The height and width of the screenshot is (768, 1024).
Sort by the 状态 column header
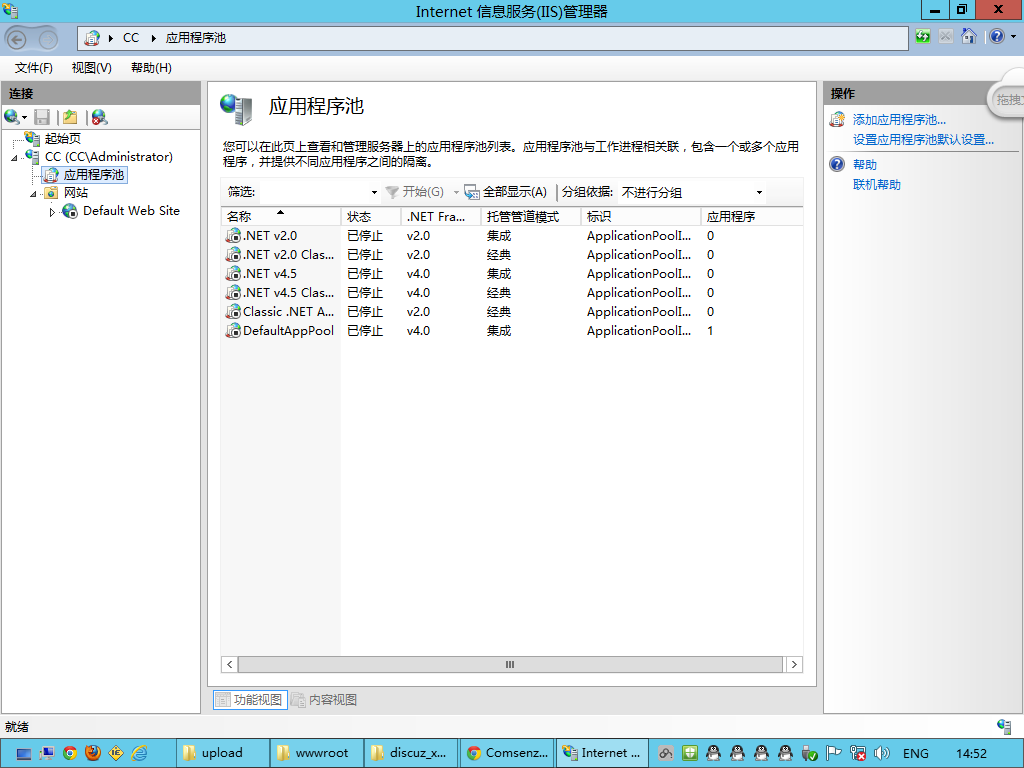point(371,216)
